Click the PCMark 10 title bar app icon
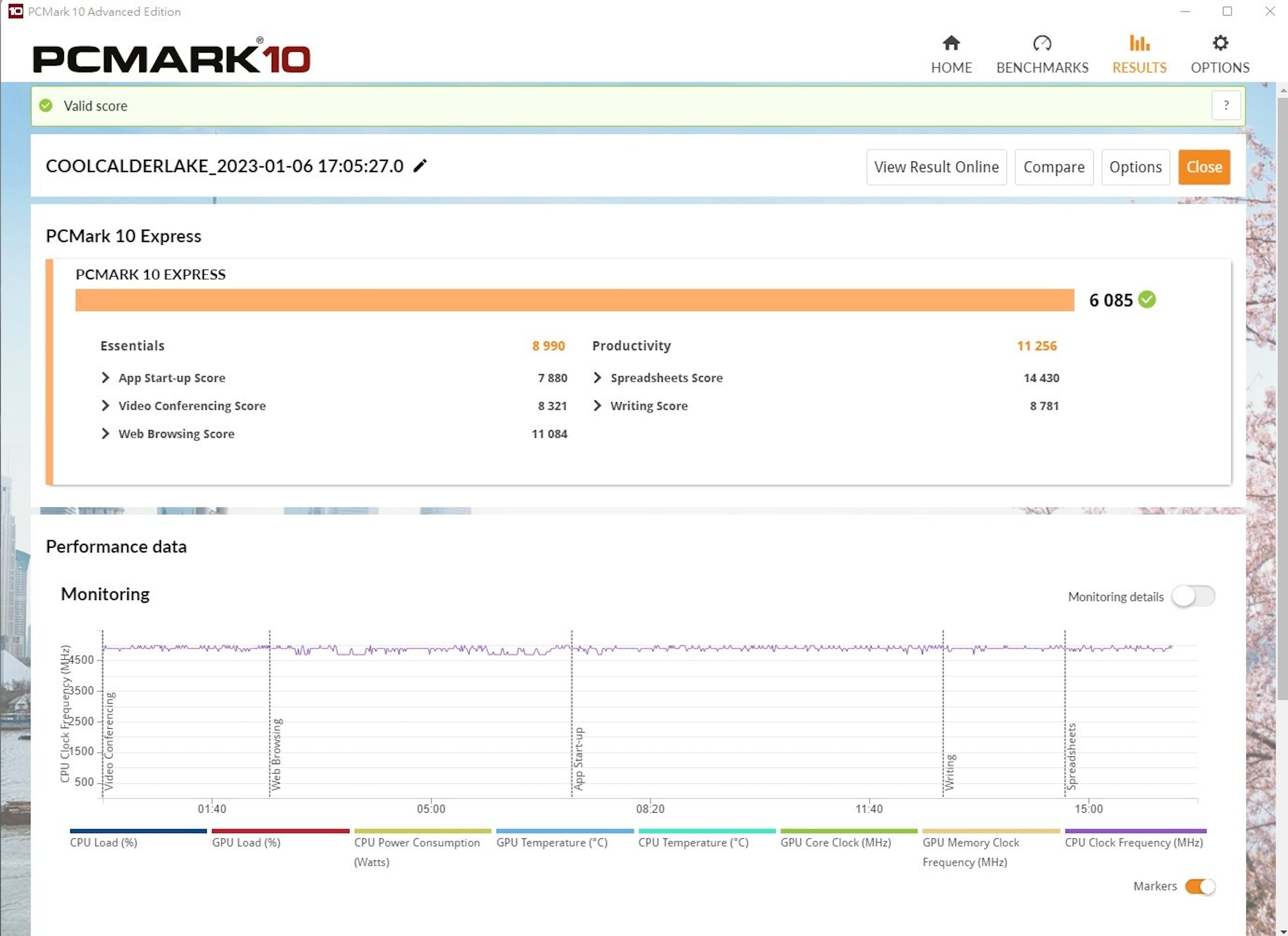Image resolution: width=1288 pixels, height=936 pixels. (15, 12)
